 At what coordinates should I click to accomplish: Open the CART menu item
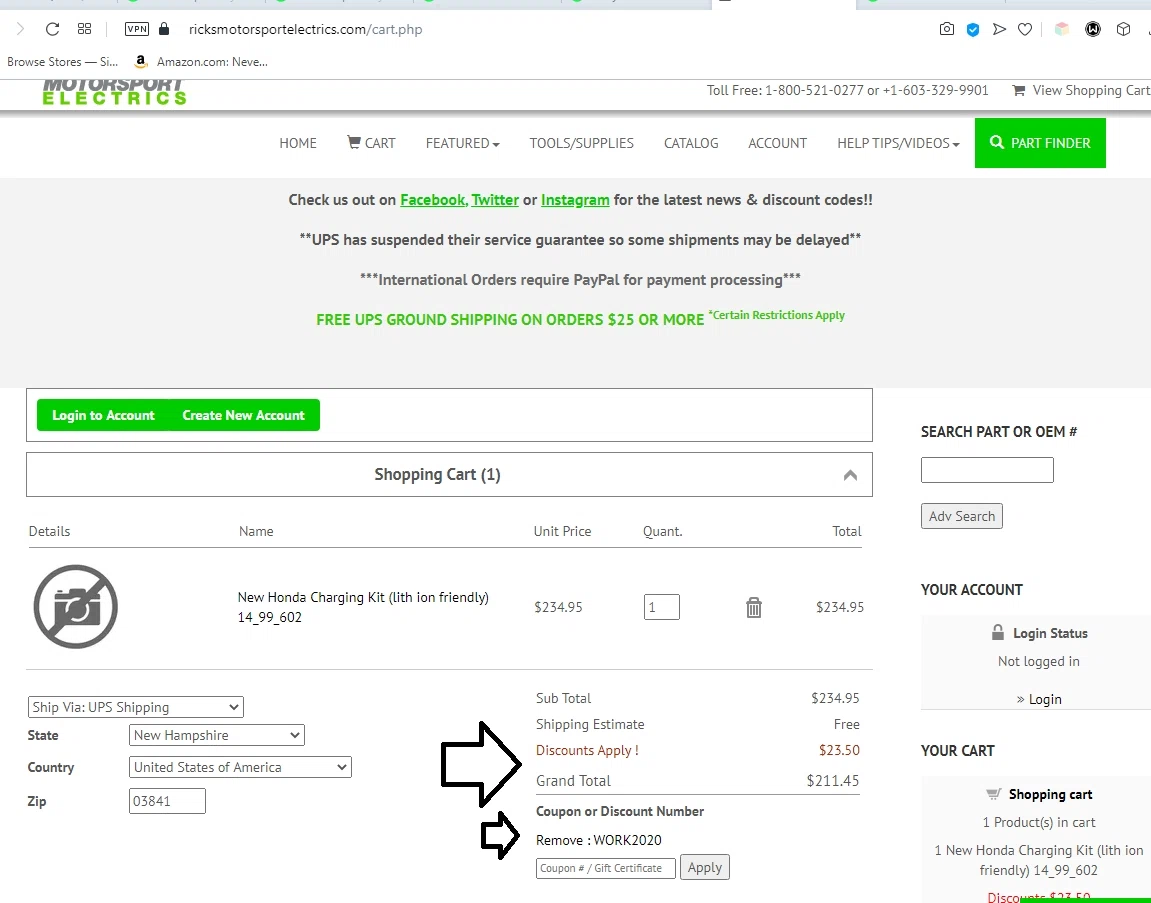point(371,143)
